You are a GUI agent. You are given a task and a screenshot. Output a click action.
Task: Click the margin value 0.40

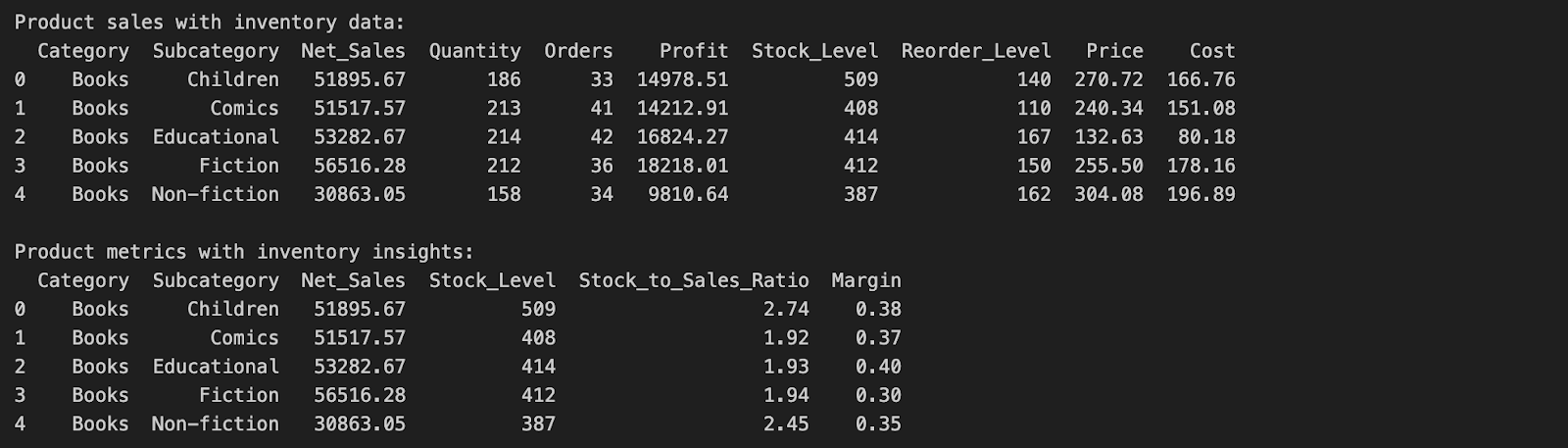pos(878,367)
